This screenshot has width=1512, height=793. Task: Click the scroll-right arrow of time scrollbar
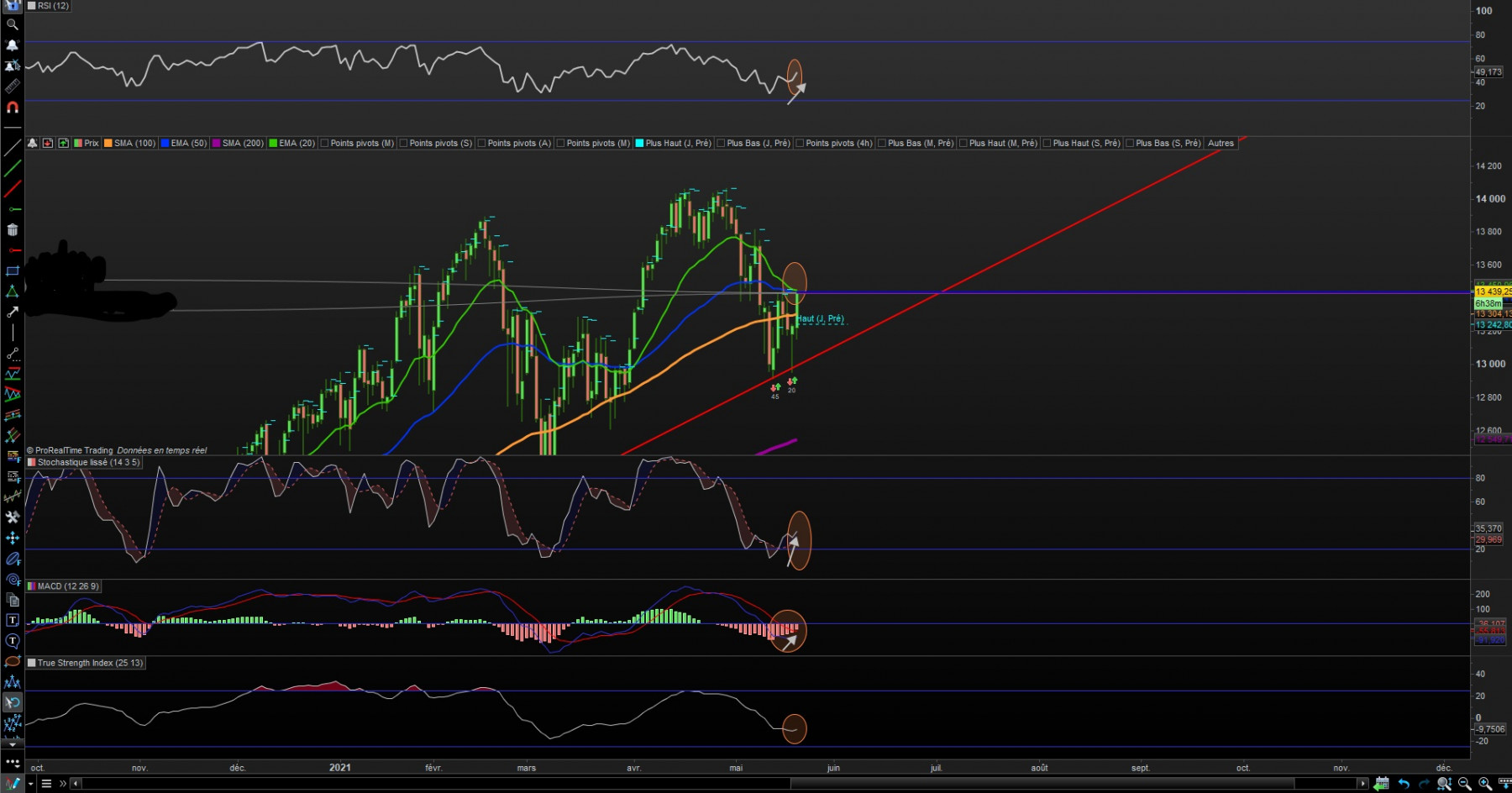[1362, 784]
